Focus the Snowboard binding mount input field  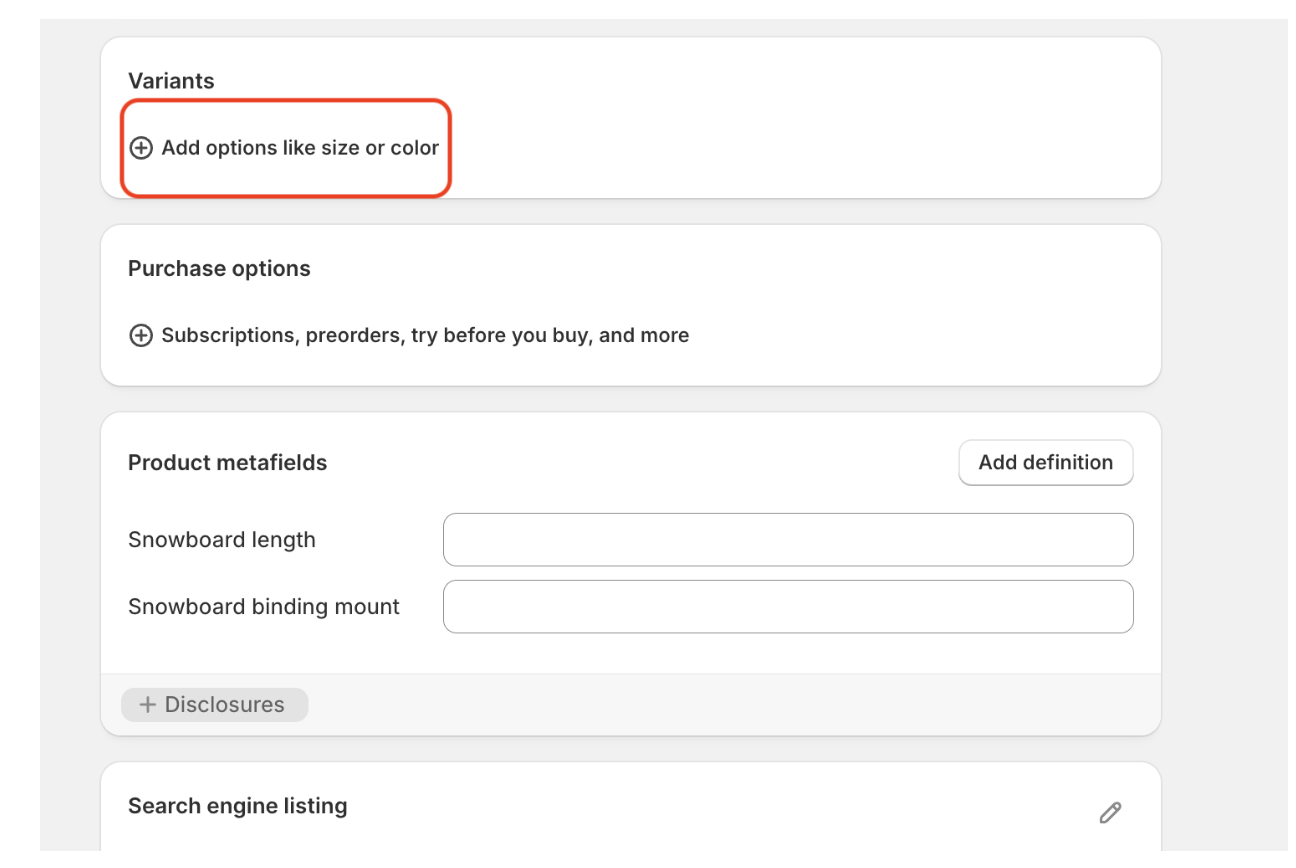[x=788, y=607]
